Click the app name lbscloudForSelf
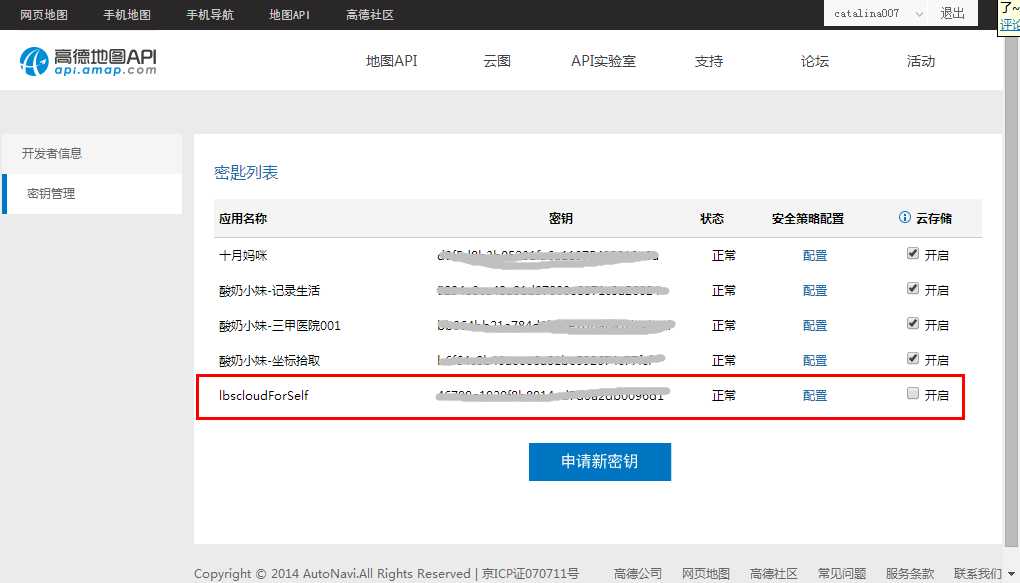Screen dimensions: 1020x583 [x=263, y=395]
